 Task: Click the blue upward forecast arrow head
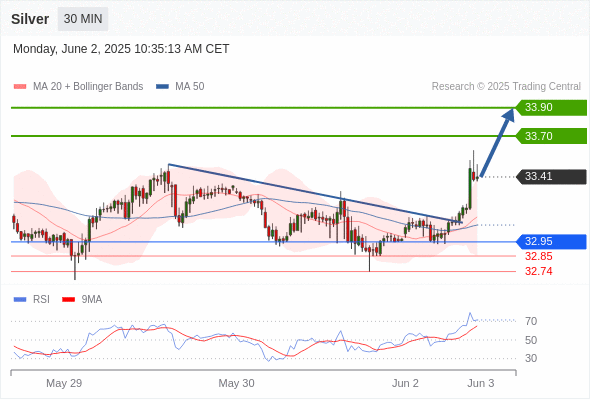pos(508,114)
